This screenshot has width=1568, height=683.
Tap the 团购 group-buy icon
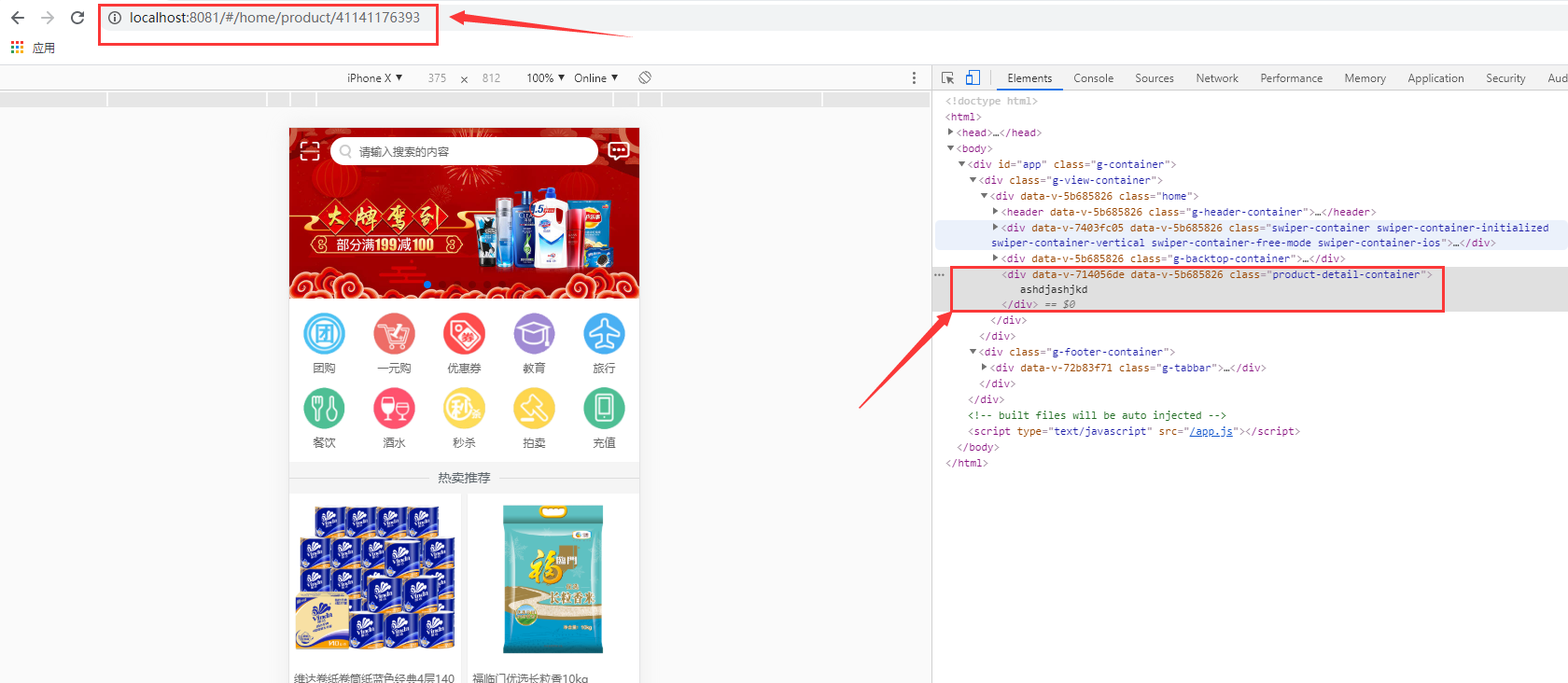pyautogui.click(x=324, y=333)
